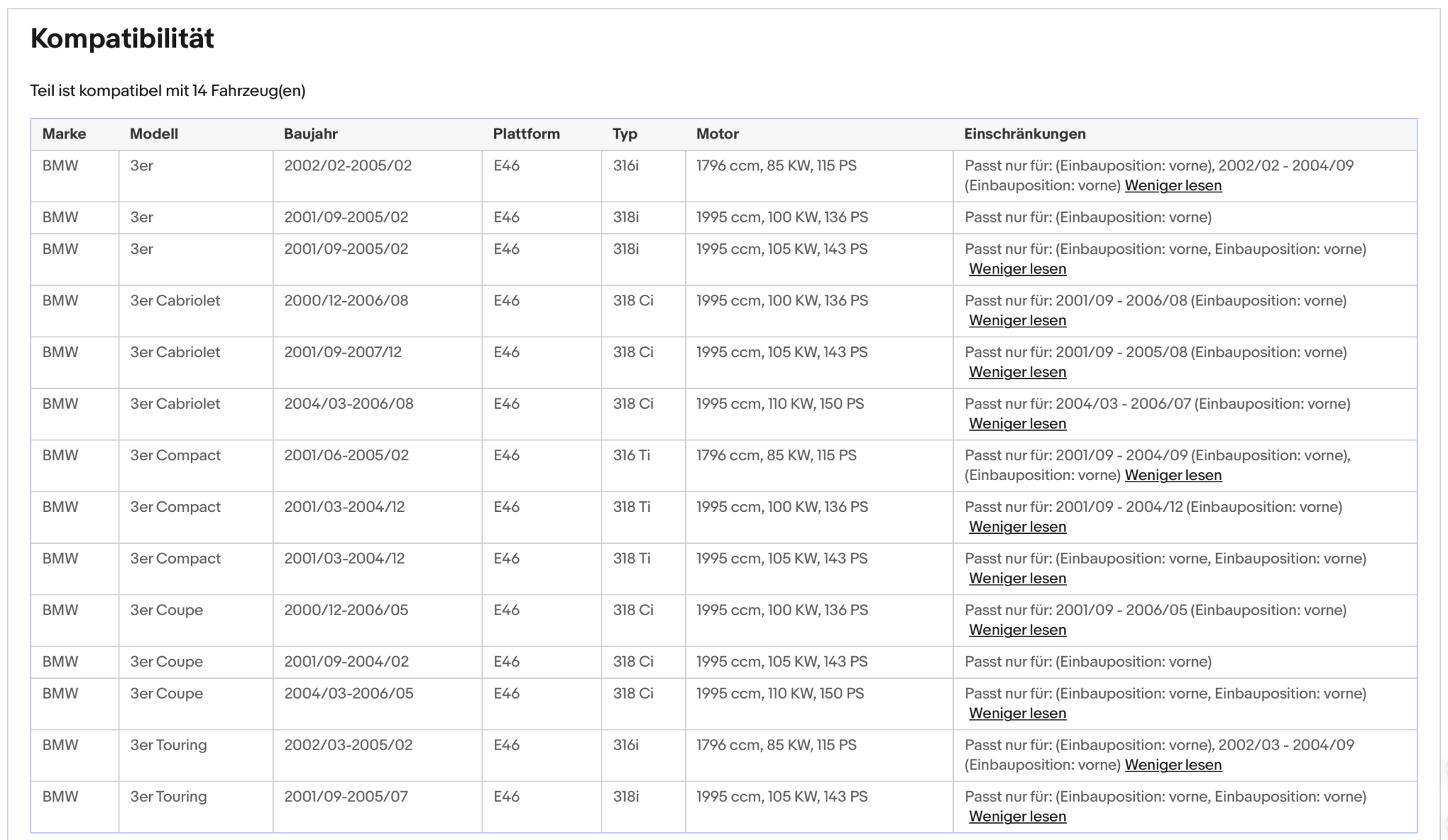Click restriction text in Coupe 2001/09-2004/02 row
Image resolution: width=1448 pixels, height=840 pixels.
click(1088, 662)
